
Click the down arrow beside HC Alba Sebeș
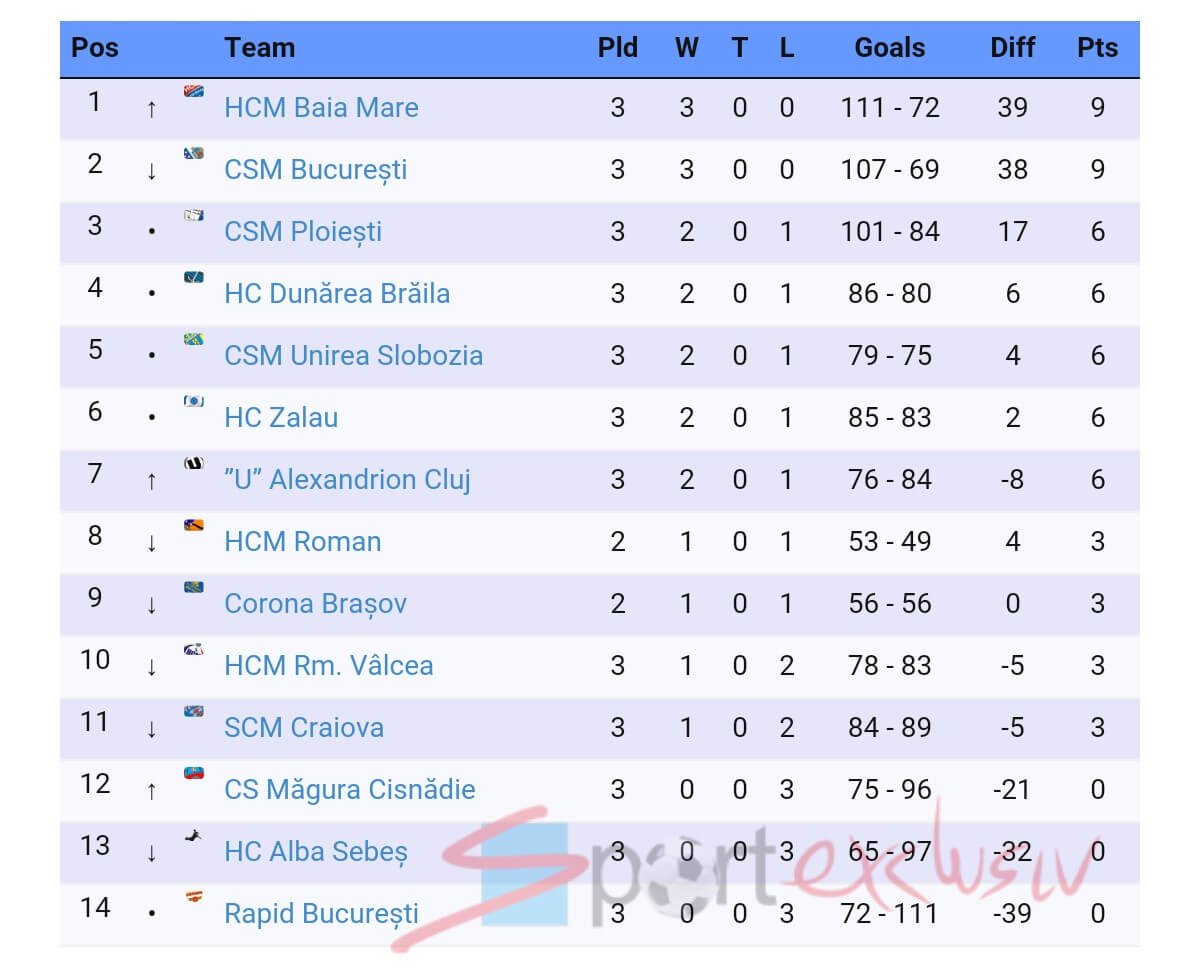point(151,853)
